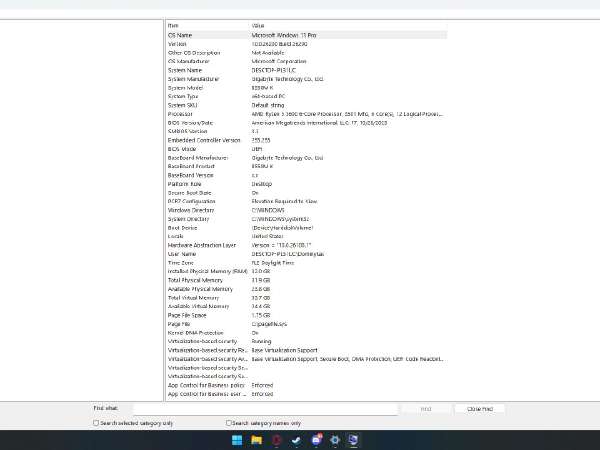
Task: Select the BaseBoard Product row
Action: (307, 166)
